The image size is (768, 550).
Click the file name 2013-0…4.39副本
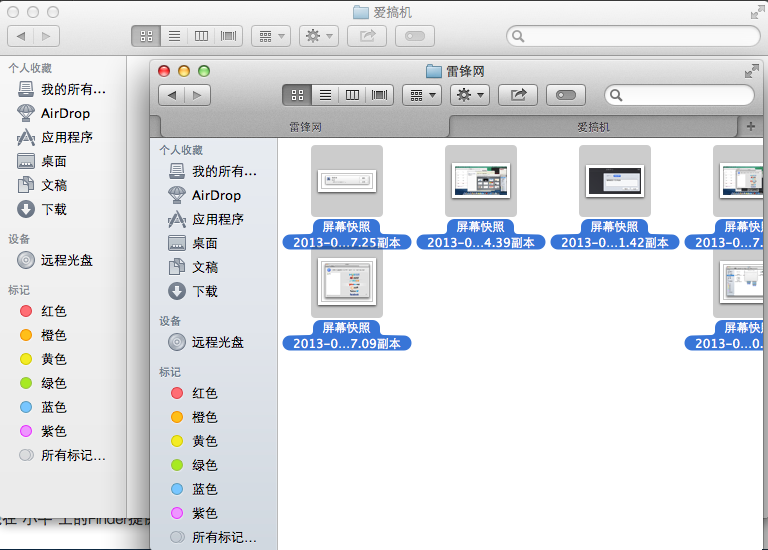[x=480, y=242]
